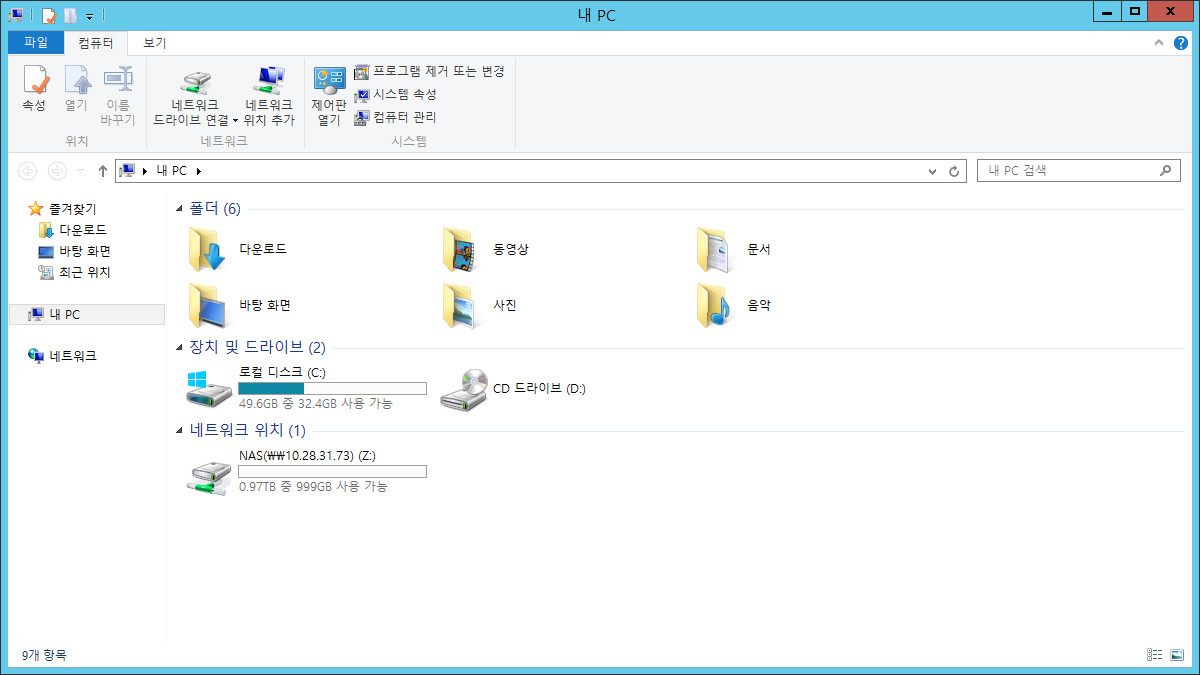The height and width of the screenshot is (675, 1200).
Task: Switch to the 보기 ribbon tab
Action: pyautogui.click(x=154, y=43)
